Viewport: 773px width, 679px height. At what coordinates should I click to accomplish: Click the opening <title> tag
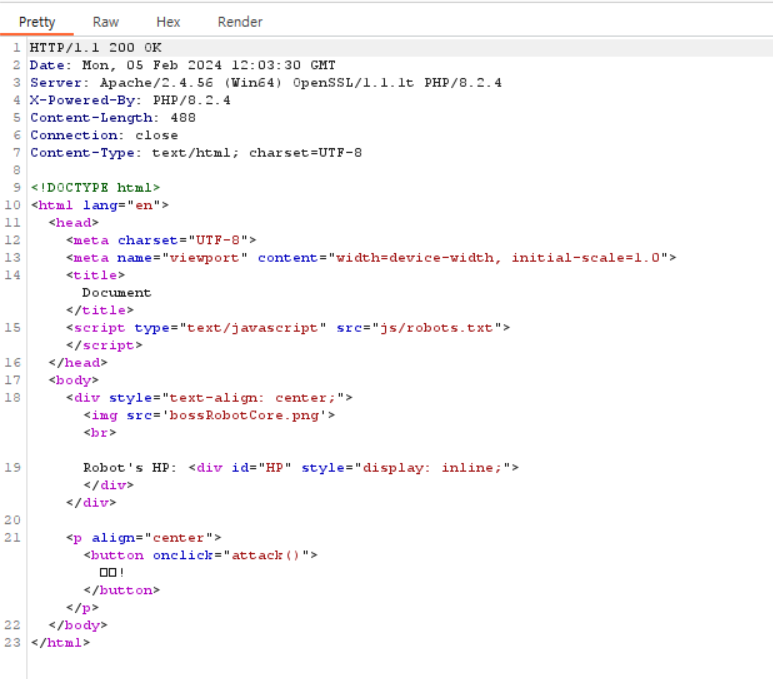click(96, 275)
